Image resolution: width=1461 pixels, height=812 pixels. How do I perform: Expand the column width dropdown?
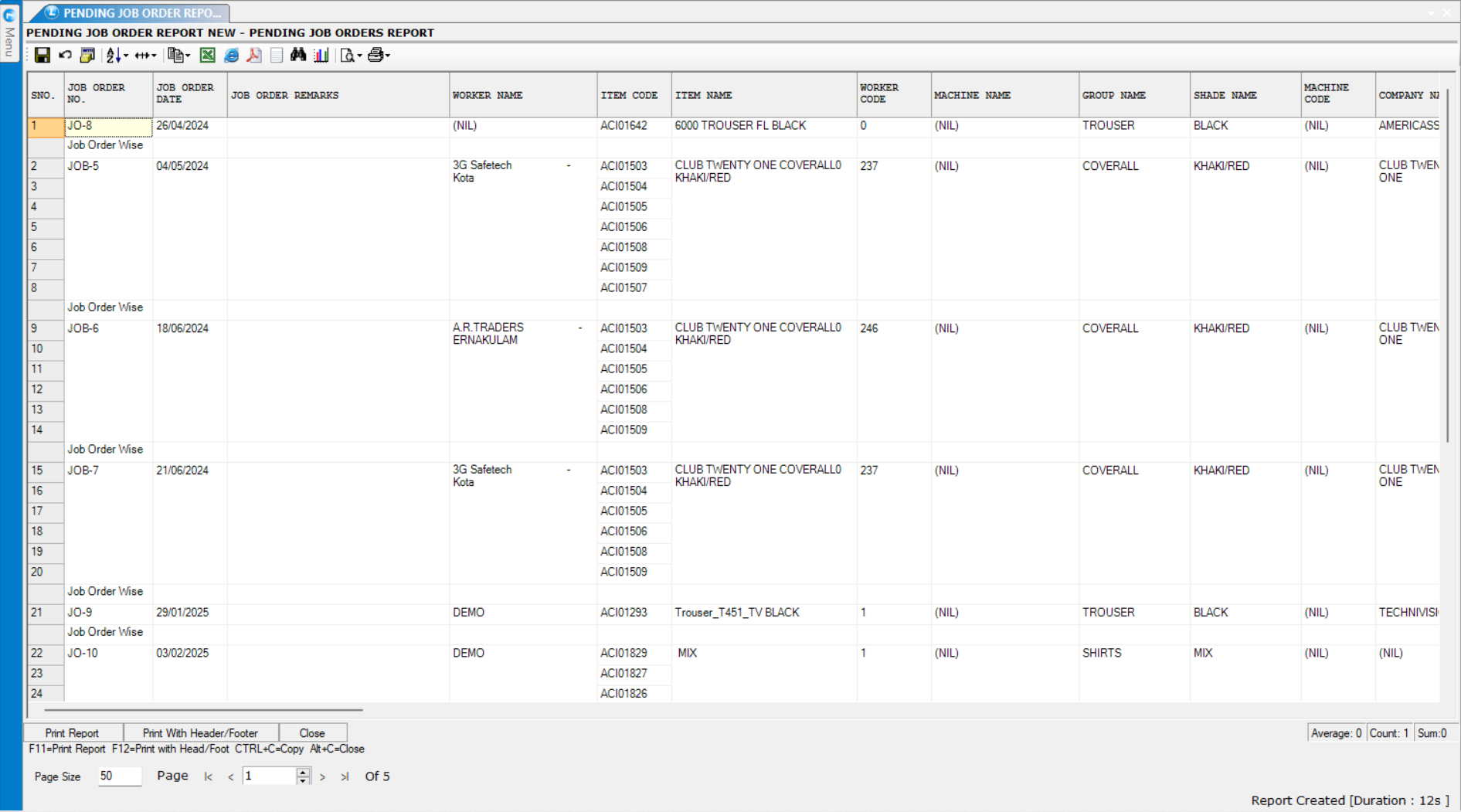tap(154, 56)
